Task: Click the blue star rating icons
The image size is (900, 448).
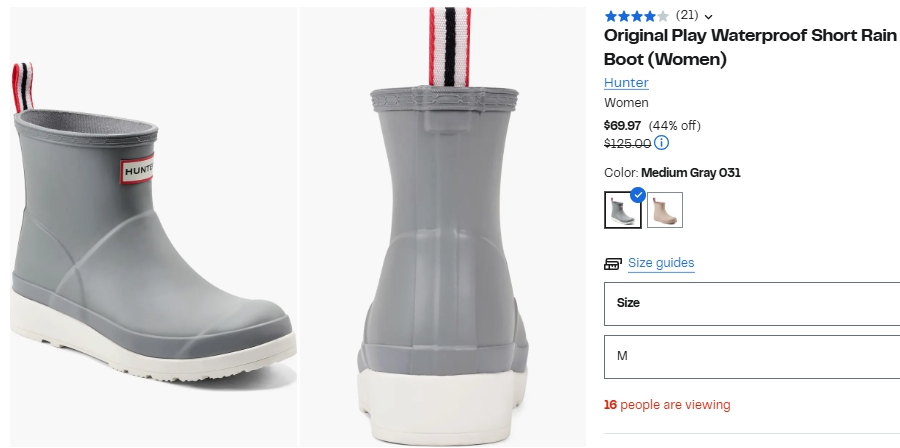Action: 636,16
